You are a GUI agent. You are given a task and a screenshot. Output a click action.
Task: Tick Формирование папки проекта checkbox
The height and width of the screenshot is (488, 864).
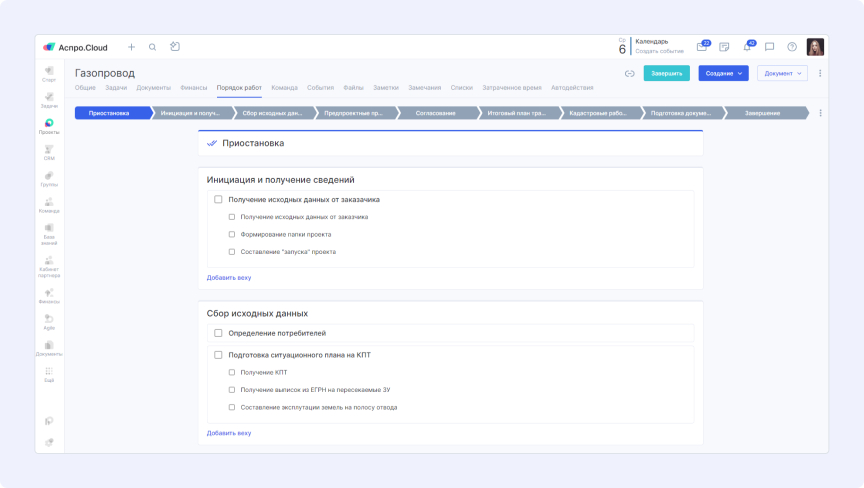point(232,235)
